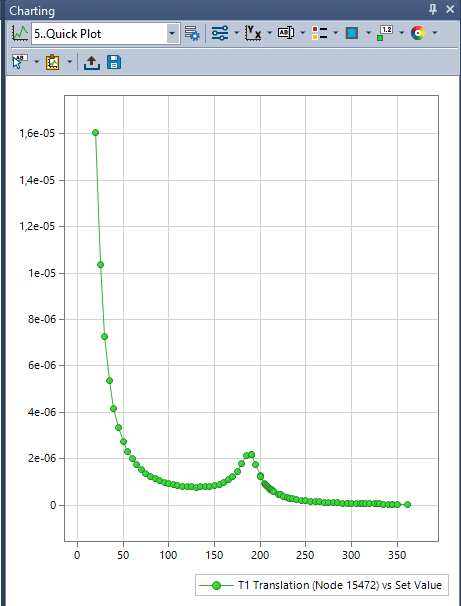This screenshot has height=606, width=461.
Task: Close the Charting pane
Action: point(450,9)
